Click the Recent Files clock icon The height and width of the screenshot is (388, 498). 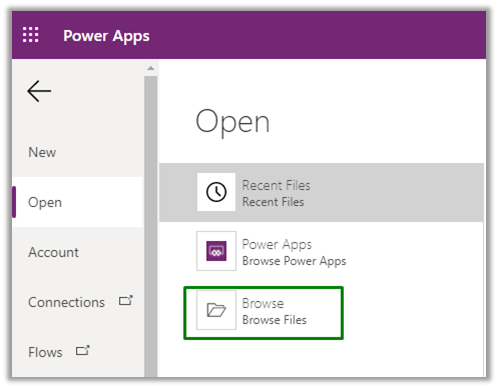point(216,192)
